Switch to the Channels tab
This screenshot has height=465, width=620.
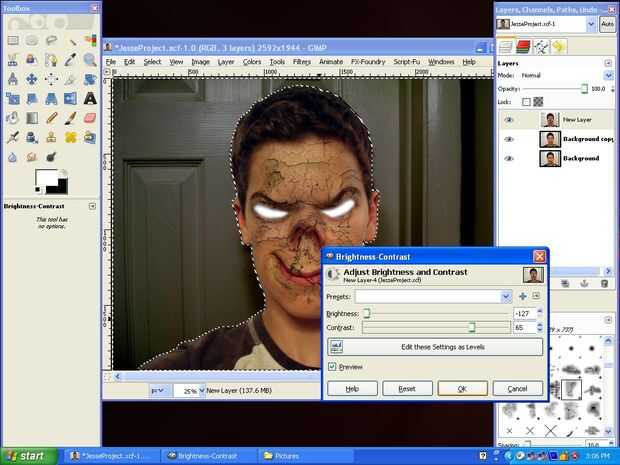[523, 47]
